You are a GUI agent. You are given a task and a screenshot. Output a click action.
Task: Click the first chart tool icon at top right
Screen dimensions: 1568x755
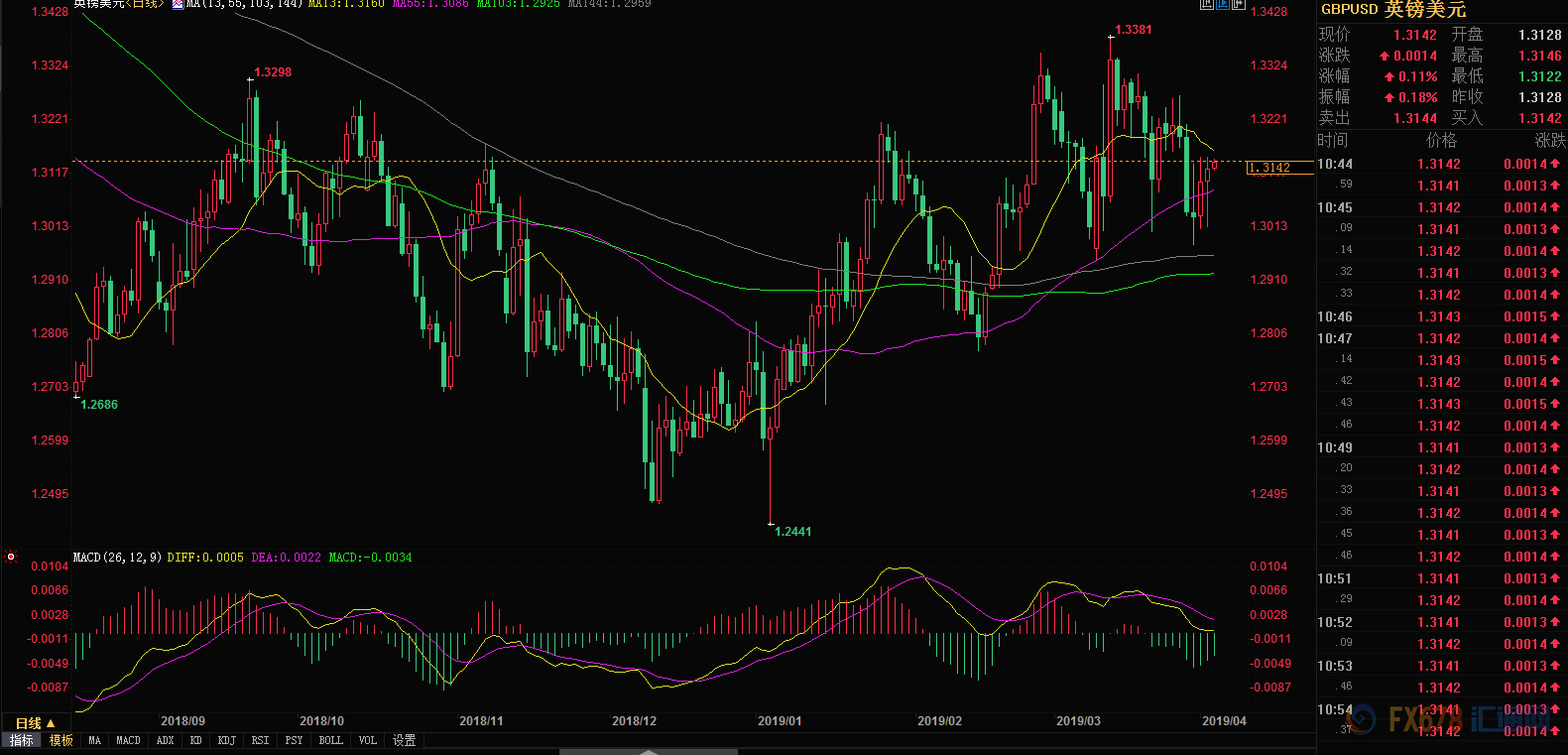pos(1206,4)
